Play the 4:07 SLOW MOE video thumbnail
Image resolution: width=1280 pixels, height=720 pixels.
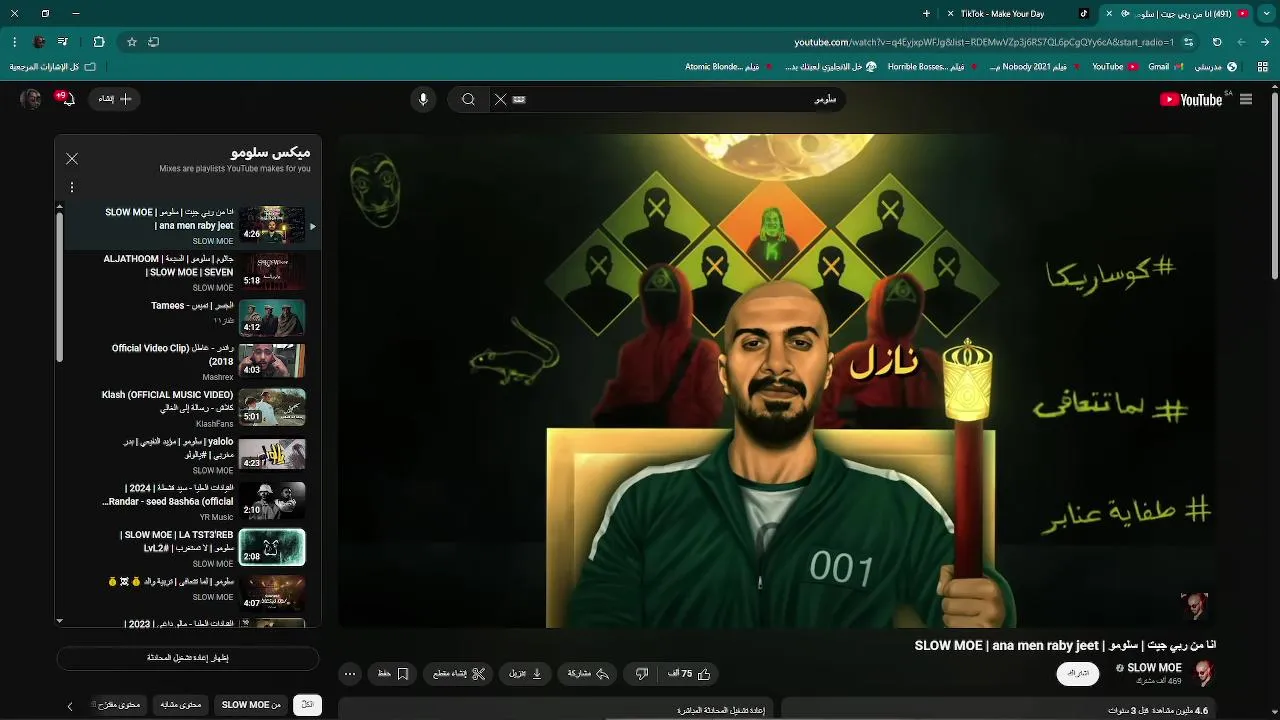tap(272, 593)
